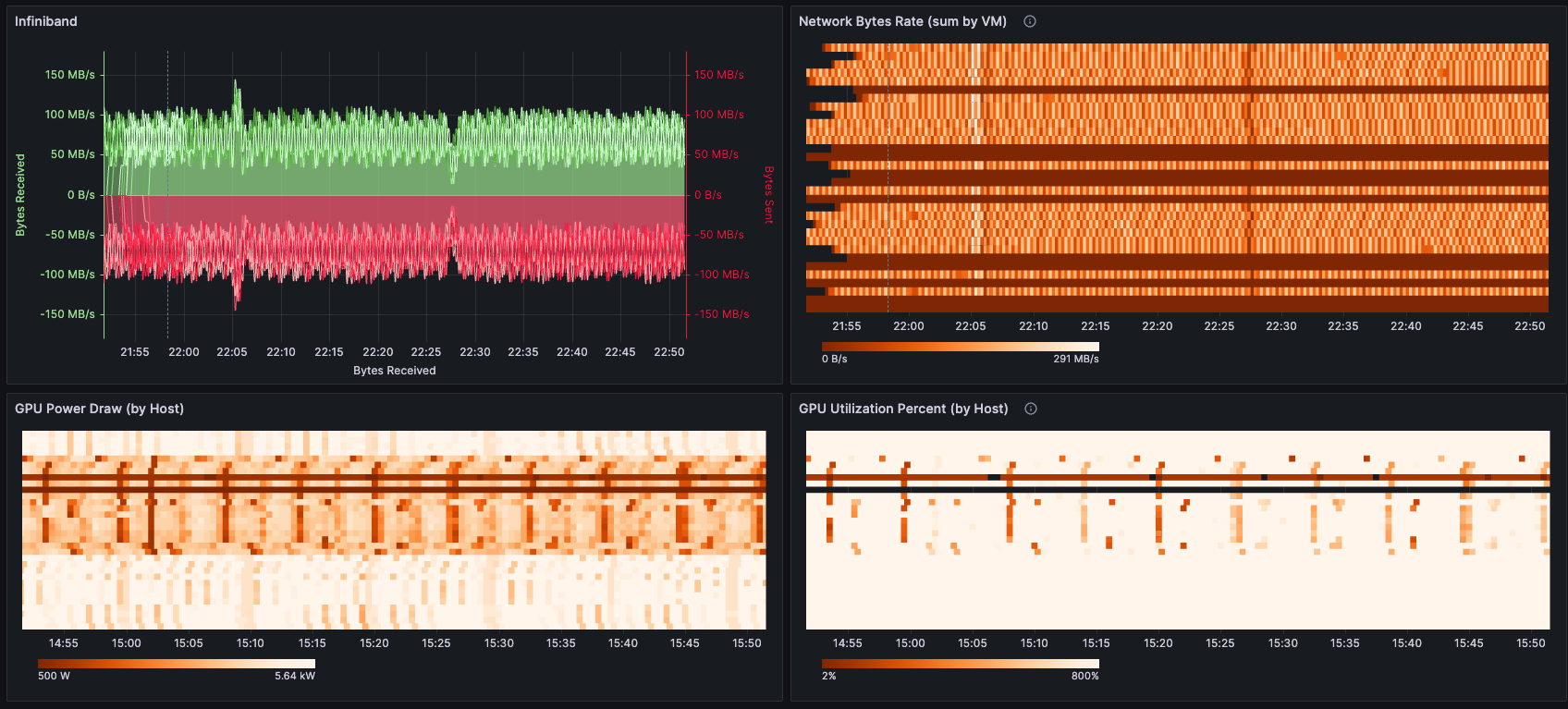This screenshot has height=709, width=1568.
Task: Click info icon beside Network Bytes Rate title
Action: [x=1029, y=21]
